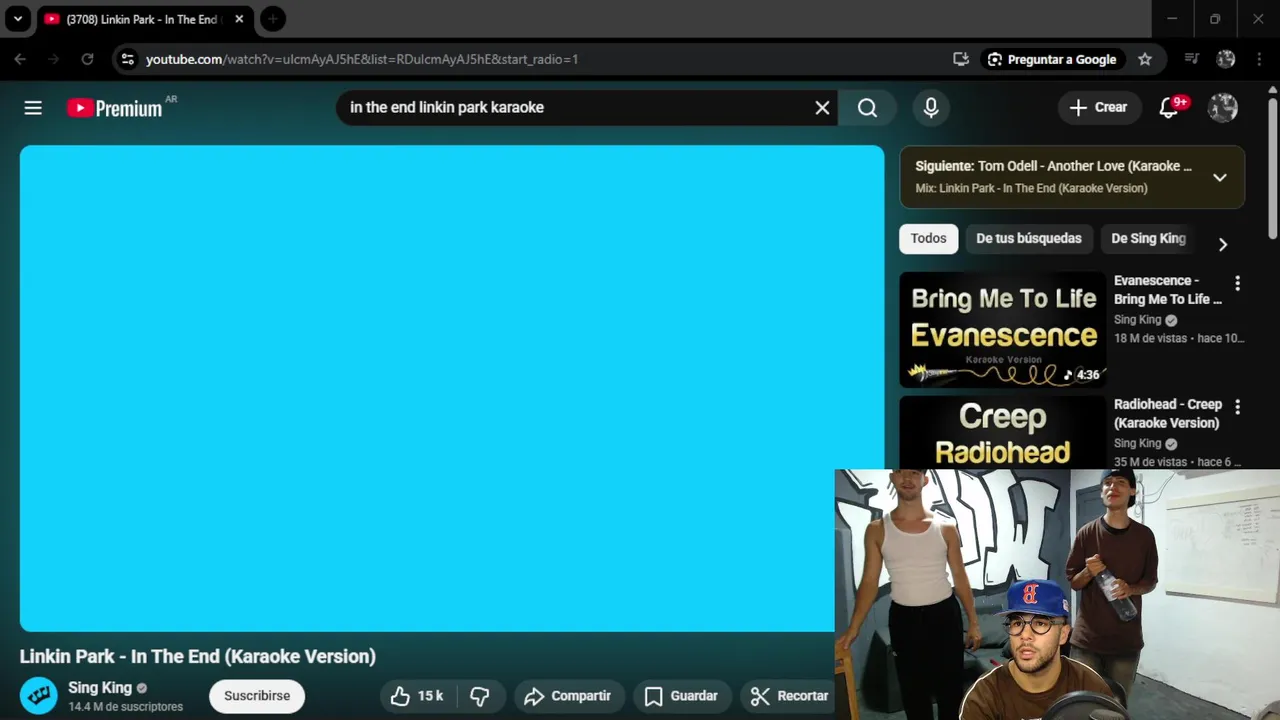Open a new browser tab
Image resolution: width=1280 pixels, height=720 pixels.
272,19
